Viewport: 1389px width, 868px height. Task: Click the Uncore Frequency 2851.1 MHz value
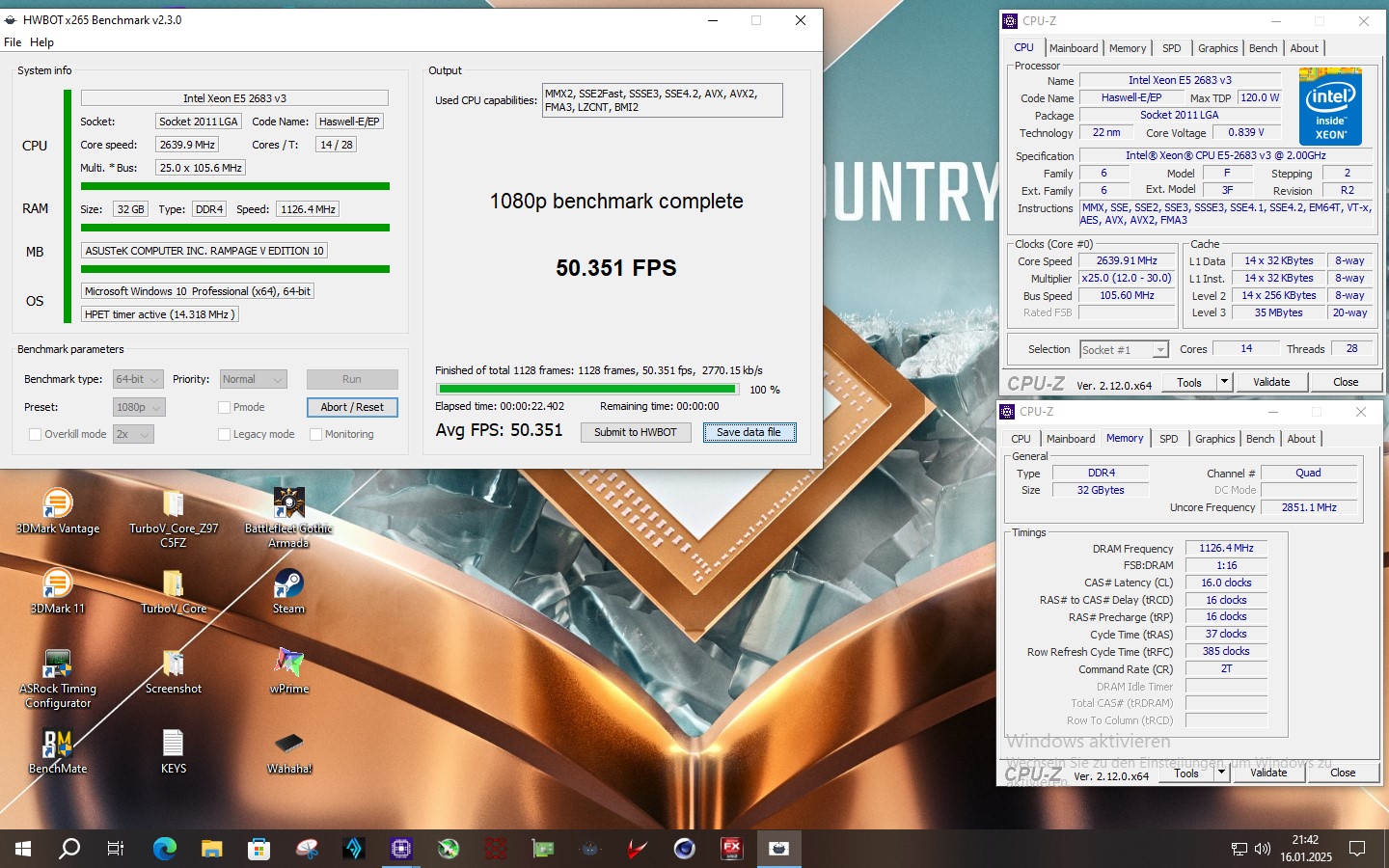coord(1309,507)
